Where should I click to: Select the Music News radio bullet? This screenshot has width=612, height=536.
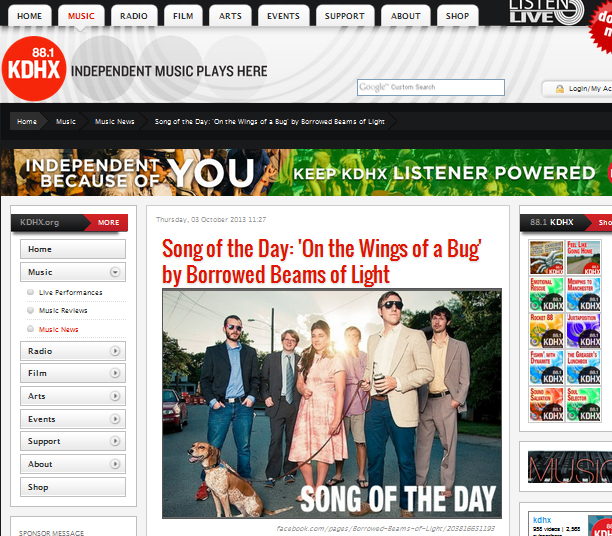click(x=30, y=329)
